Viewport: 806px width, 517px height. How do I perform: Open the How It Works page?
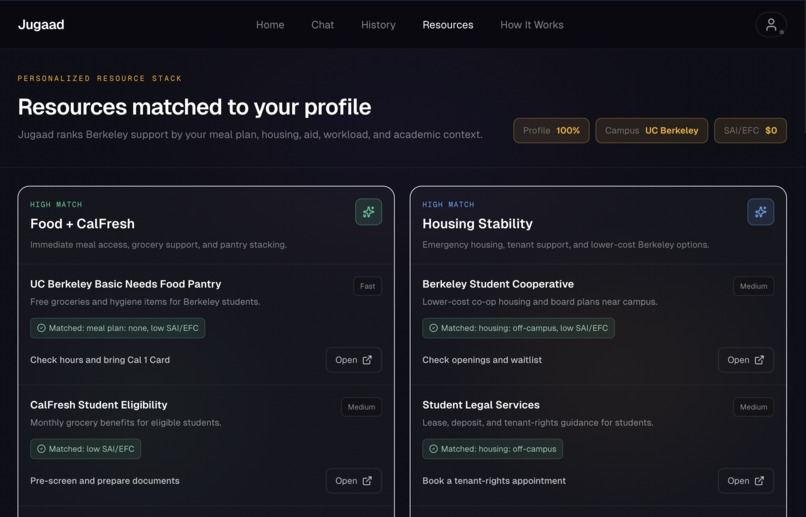click(x=532, y=25)
